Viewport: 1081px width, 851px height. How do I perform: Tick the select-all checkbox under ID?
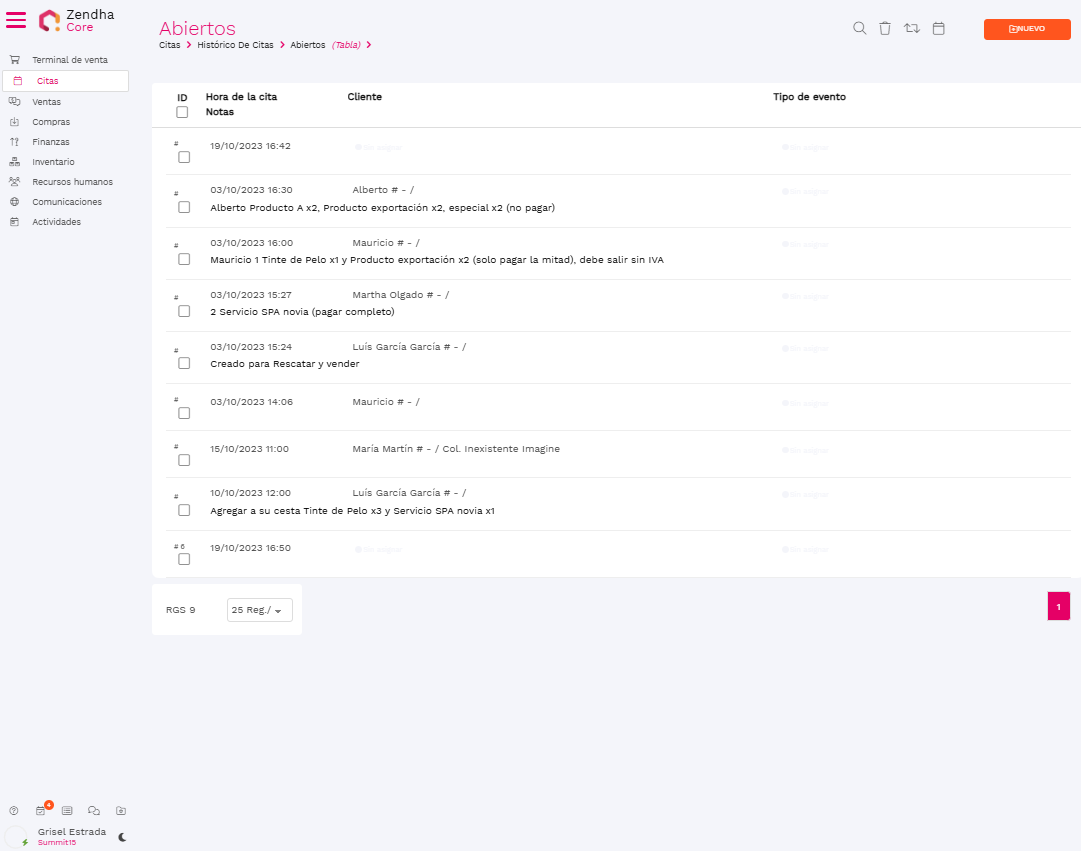point(182,112)
